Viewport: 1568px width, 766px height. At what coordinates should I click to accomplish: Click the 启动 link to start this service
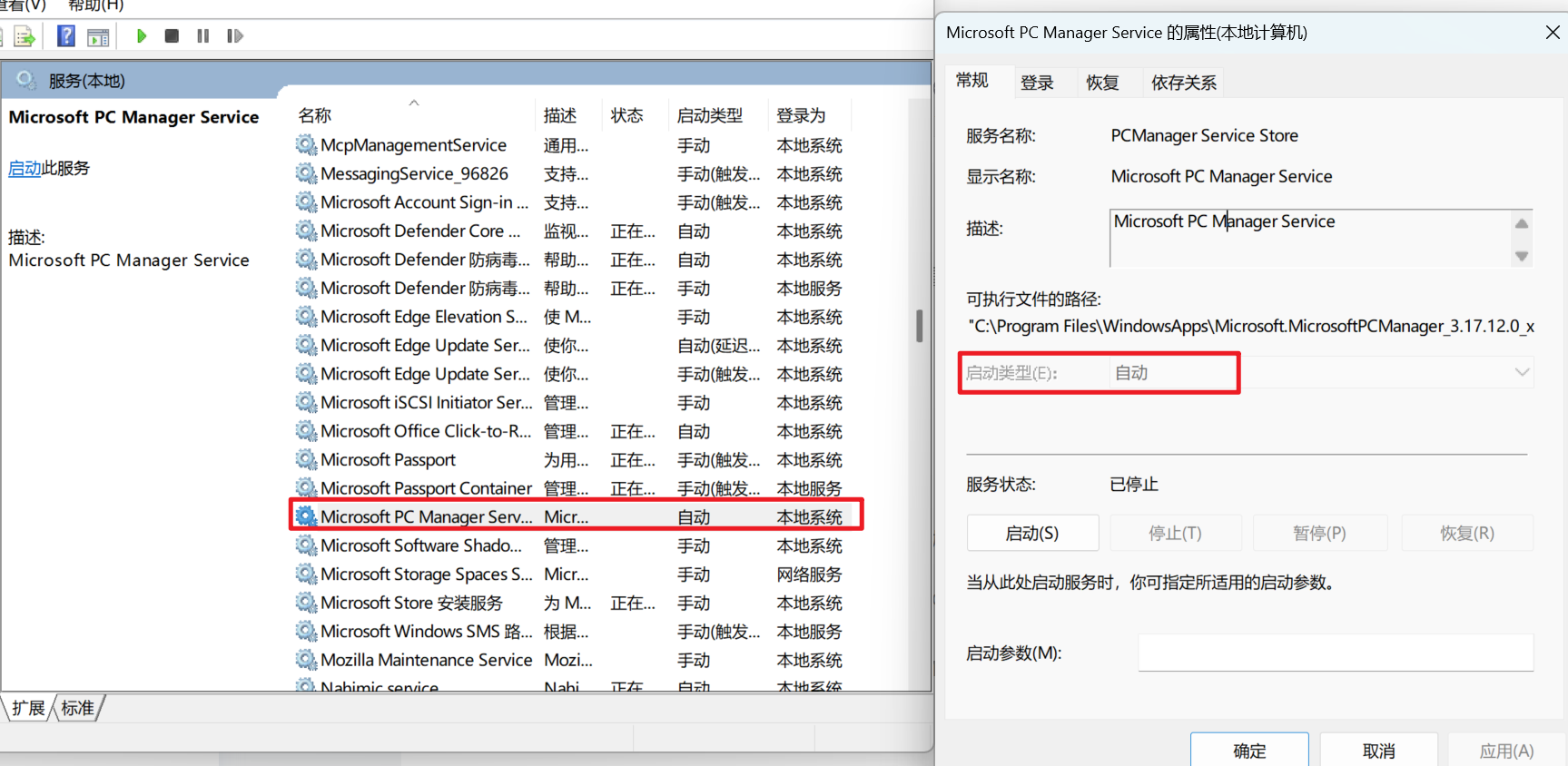coord(25,168)
